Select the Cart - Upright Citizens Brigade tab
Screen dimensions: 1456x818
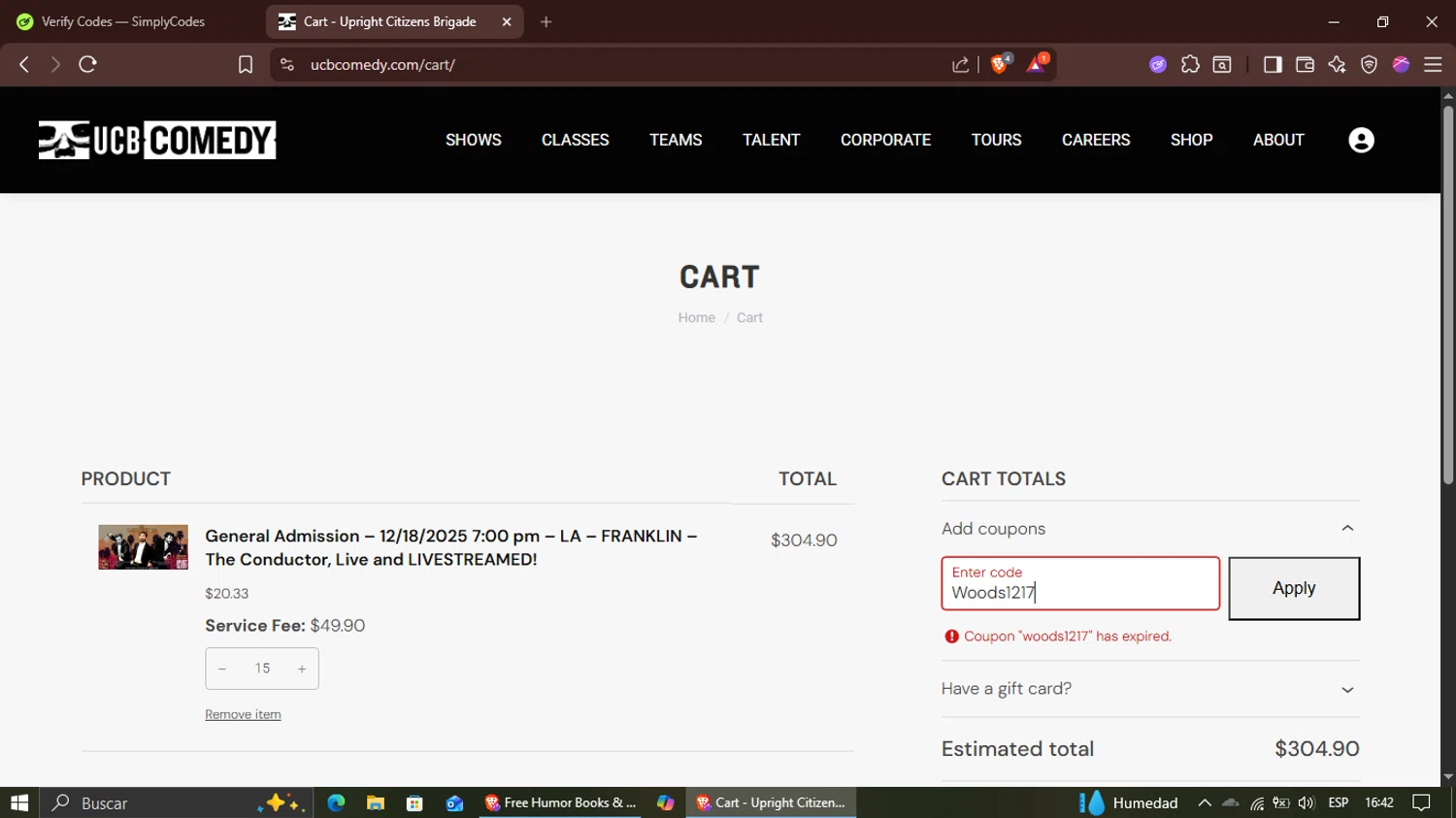pyautogui.click(x=394, y=21)
